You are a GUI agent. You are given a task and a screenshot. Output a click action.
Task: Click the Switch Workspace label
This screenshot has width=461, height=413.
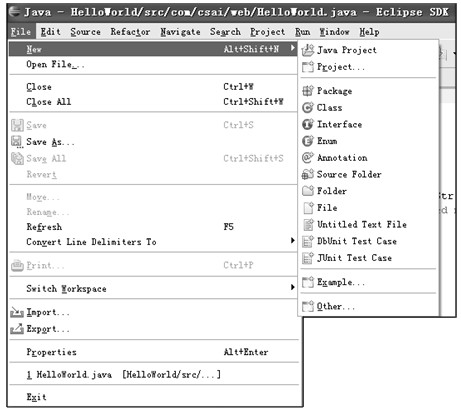coord(66,289)
